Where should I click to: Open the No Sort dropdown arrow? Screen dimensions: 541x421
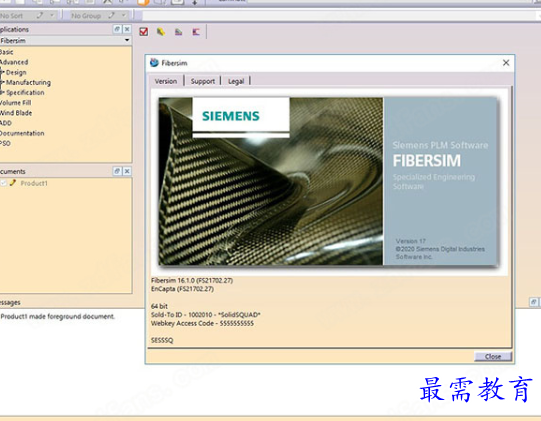coord(52,16)
